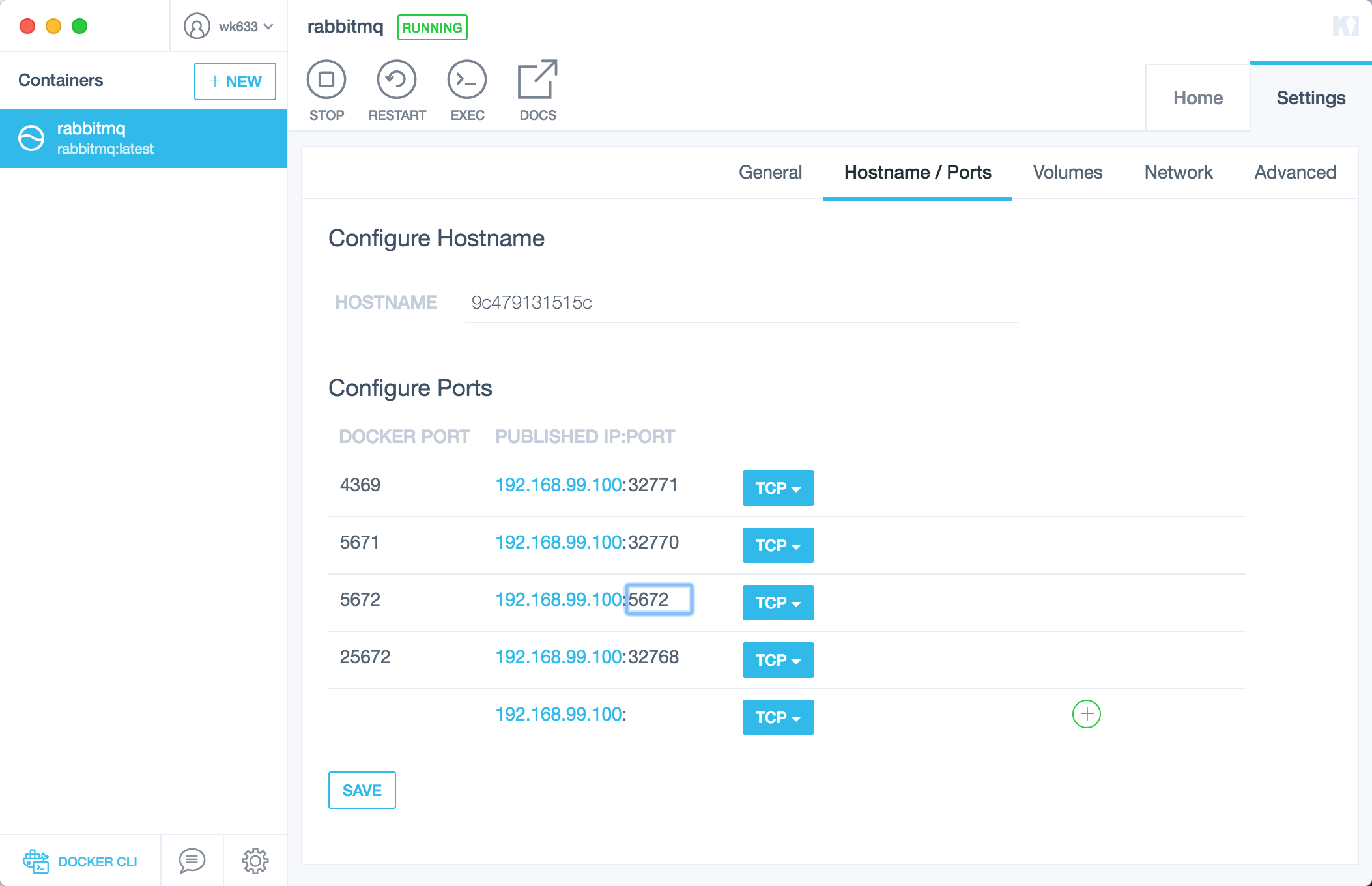Viewport: 1372px width, 886px height.
Task: Open TCP dropdown for port 25672
Action: 779,660
